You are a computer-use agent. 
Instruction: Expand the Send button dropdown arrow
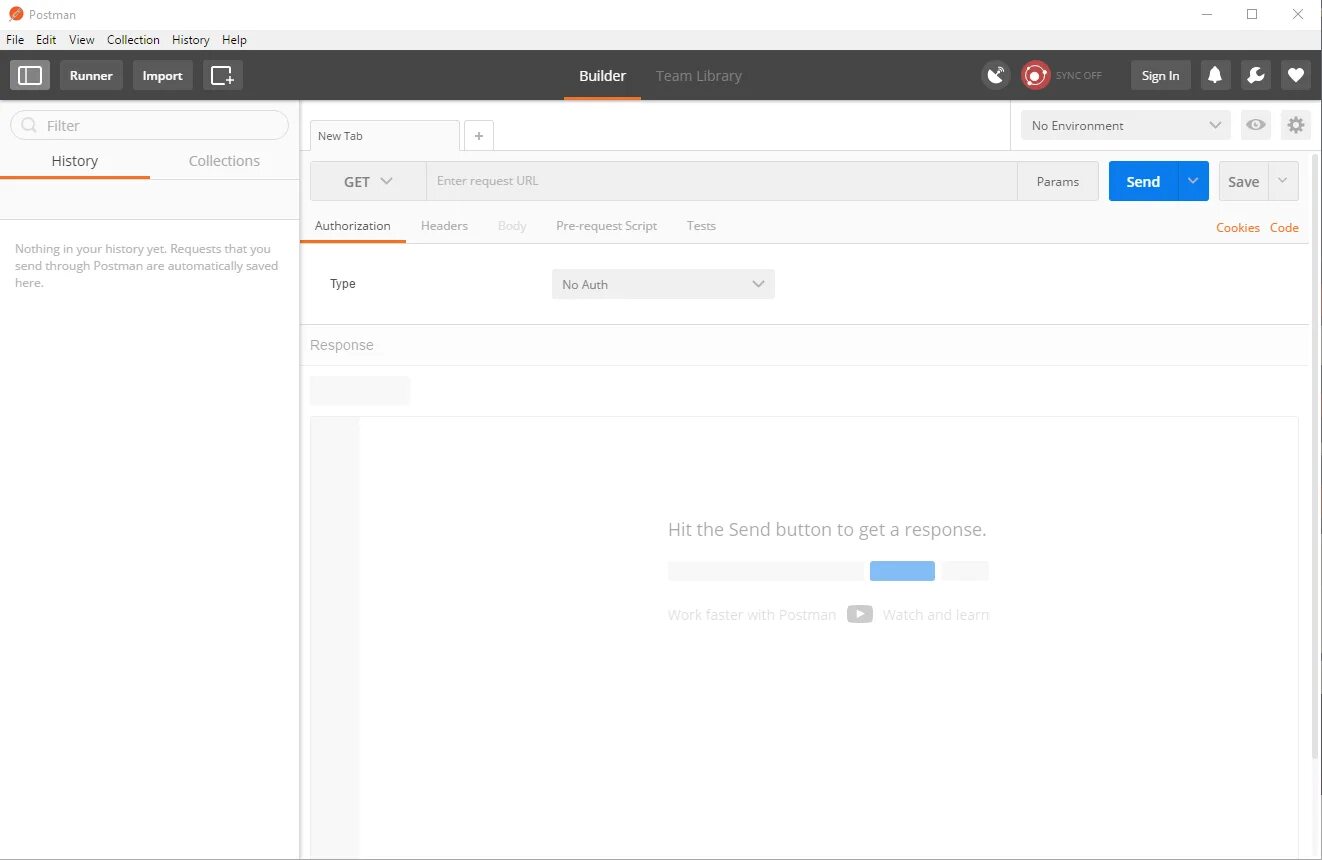click(1193, 181)
